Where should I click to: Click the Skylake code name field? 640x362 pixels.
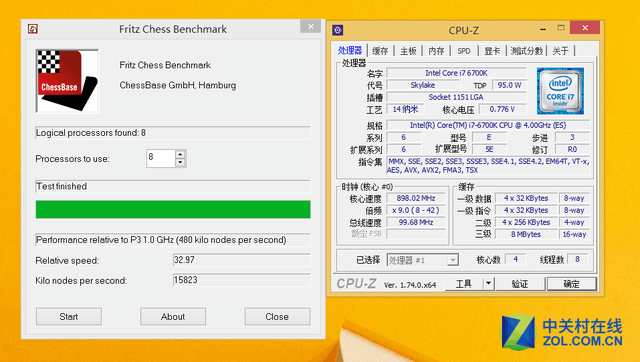pyautogui.click(x=423, y=85)
